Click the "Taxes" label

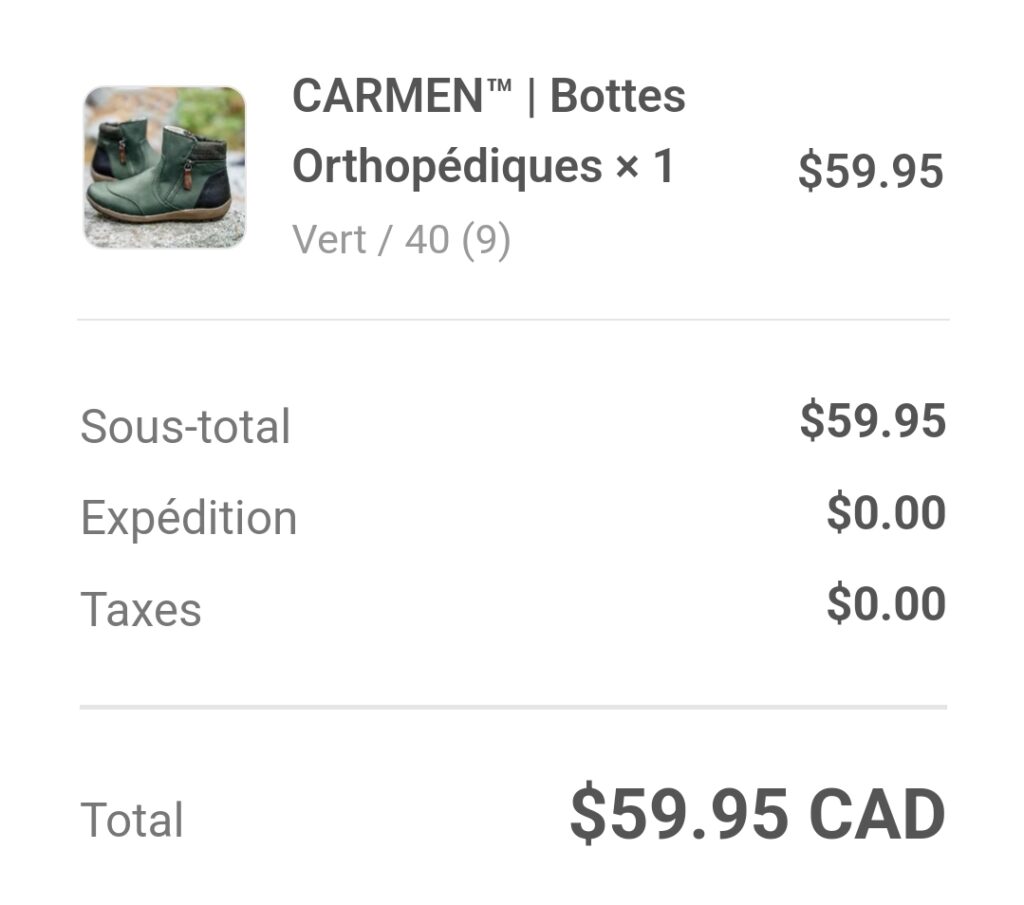point(141,609)
